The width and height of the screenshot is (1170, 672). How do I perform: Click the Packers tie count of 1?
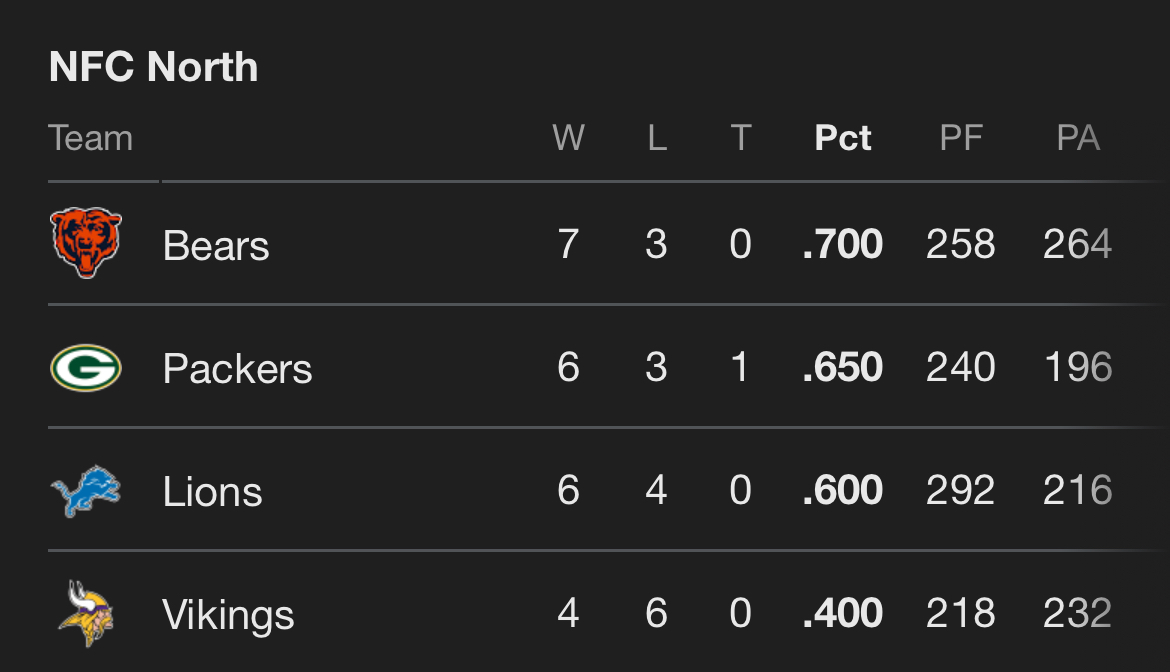point(740,368)
